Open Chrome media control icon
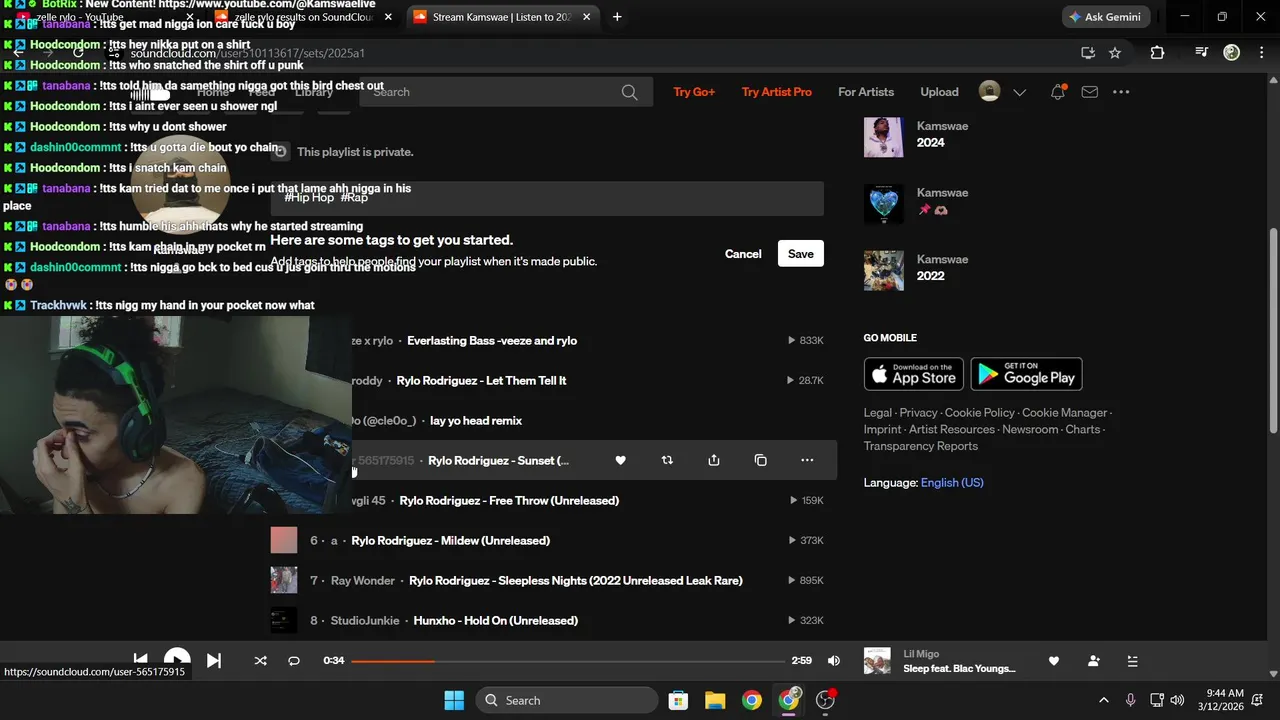 click(1201, 53)
